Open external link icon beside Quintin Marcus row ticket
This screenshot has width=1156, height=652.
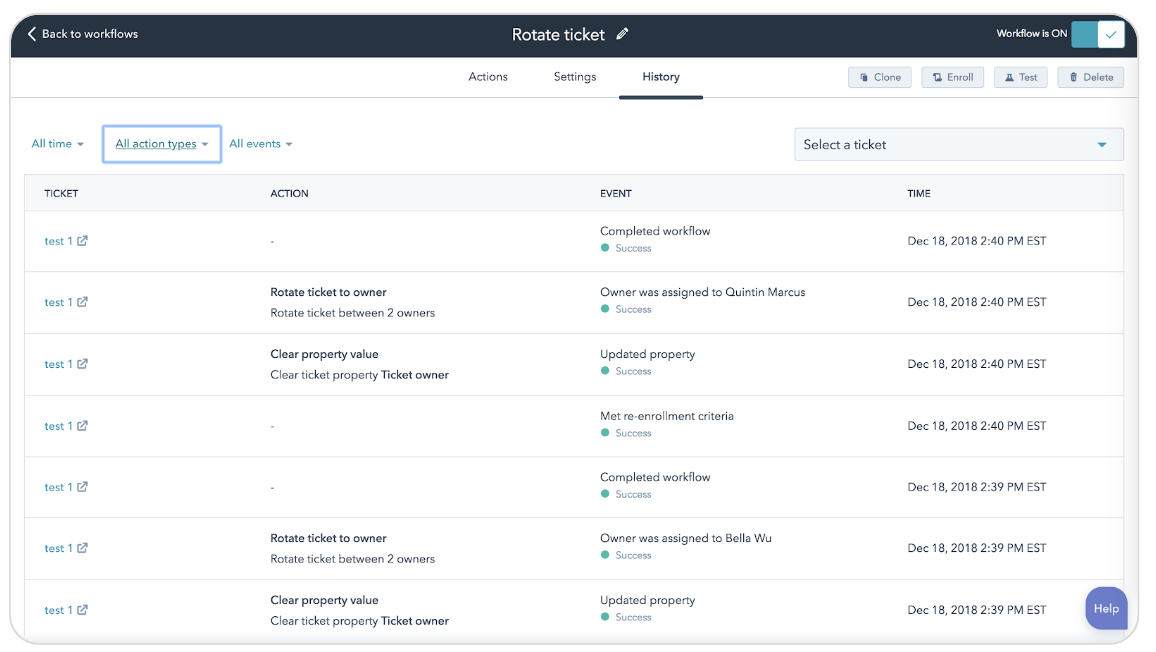[x=82, y=302]
